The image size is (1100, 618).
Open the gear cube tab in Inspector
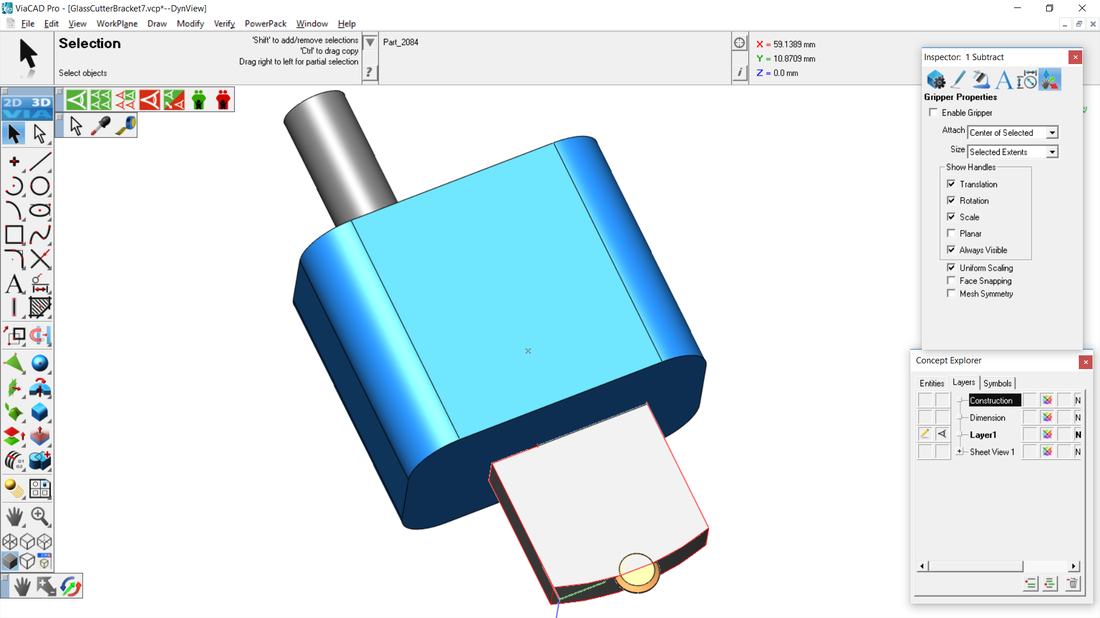tap(936, 80)
